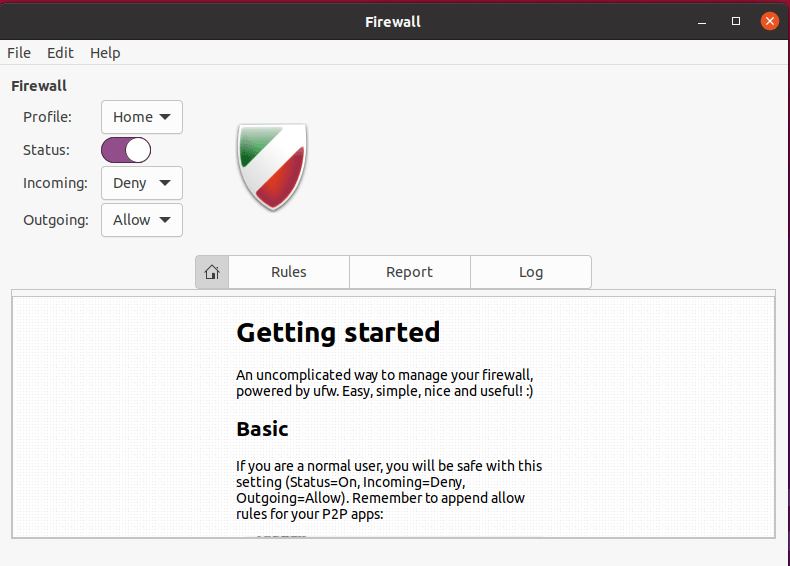Click the paragraph beginning 'An uncomplicated way'

(x=385, y=383)
